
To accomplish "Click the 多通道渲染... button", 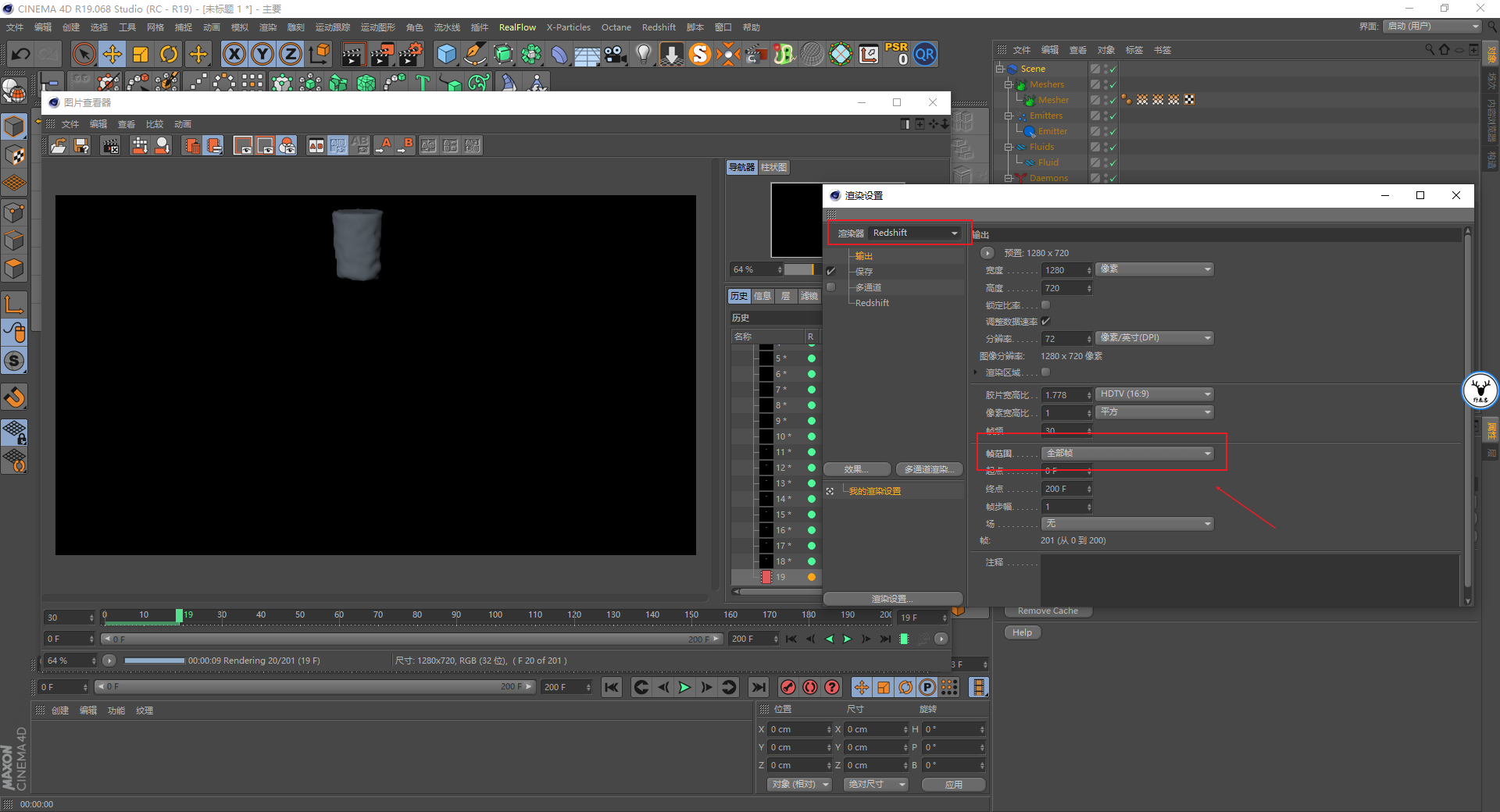I will pyautogui.click(x=928, y=469).
